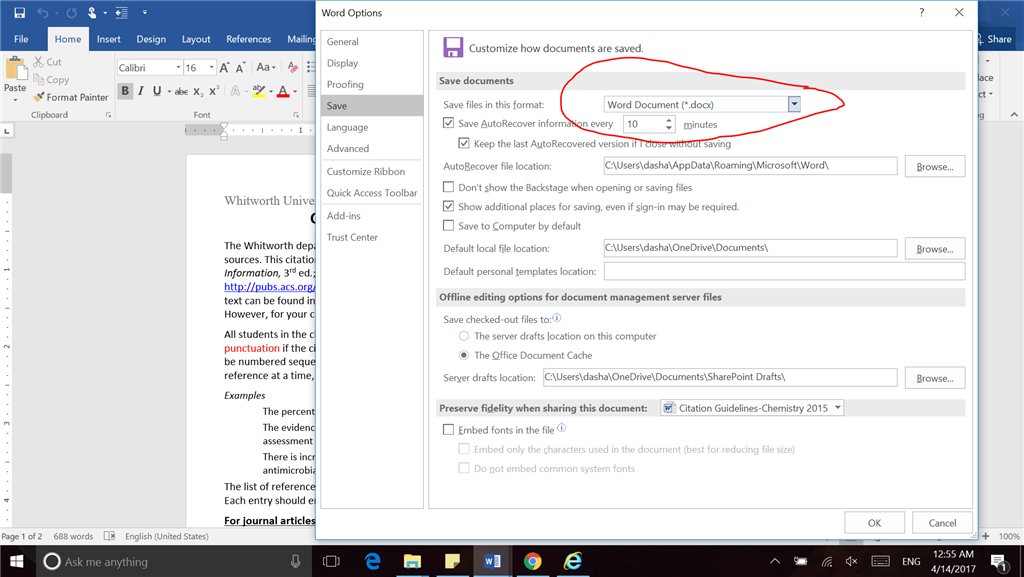
Task: Click Cancel in Word Options
Action: [x=942, y=523]
